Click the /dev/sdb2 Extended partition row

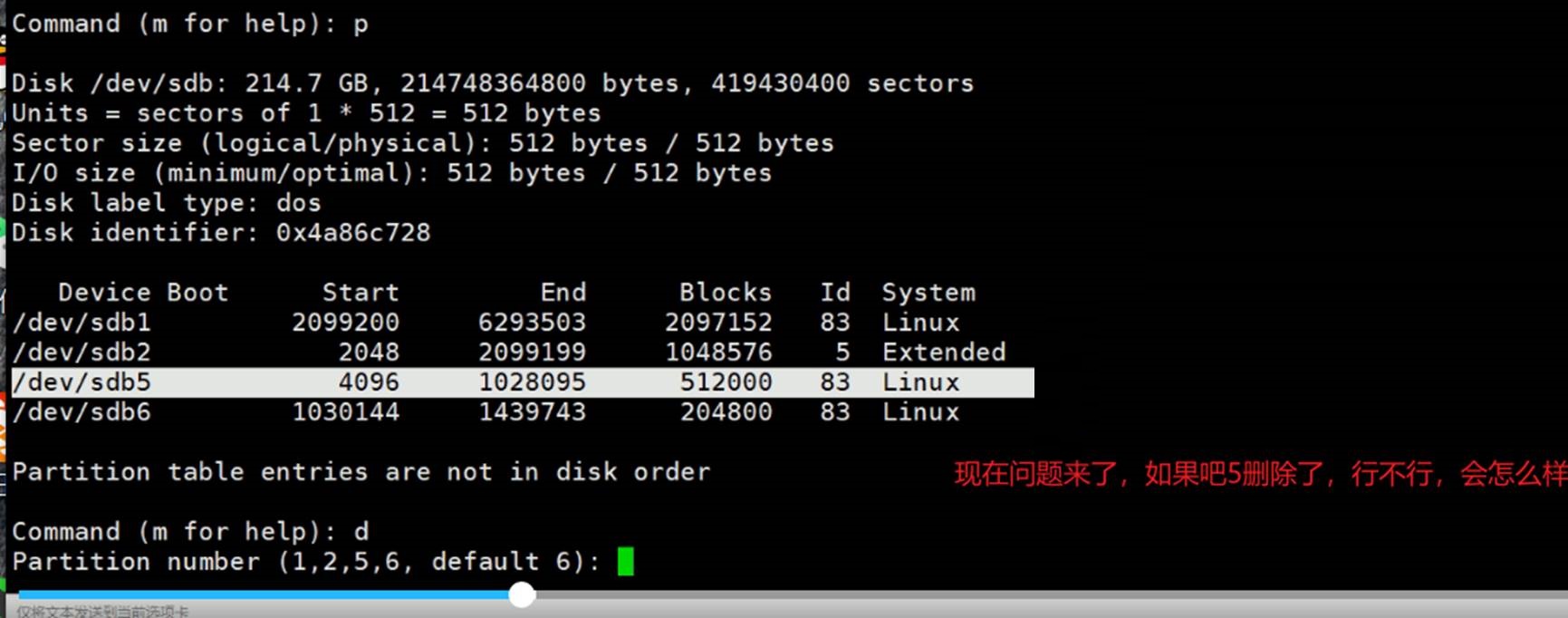[507, 352]
